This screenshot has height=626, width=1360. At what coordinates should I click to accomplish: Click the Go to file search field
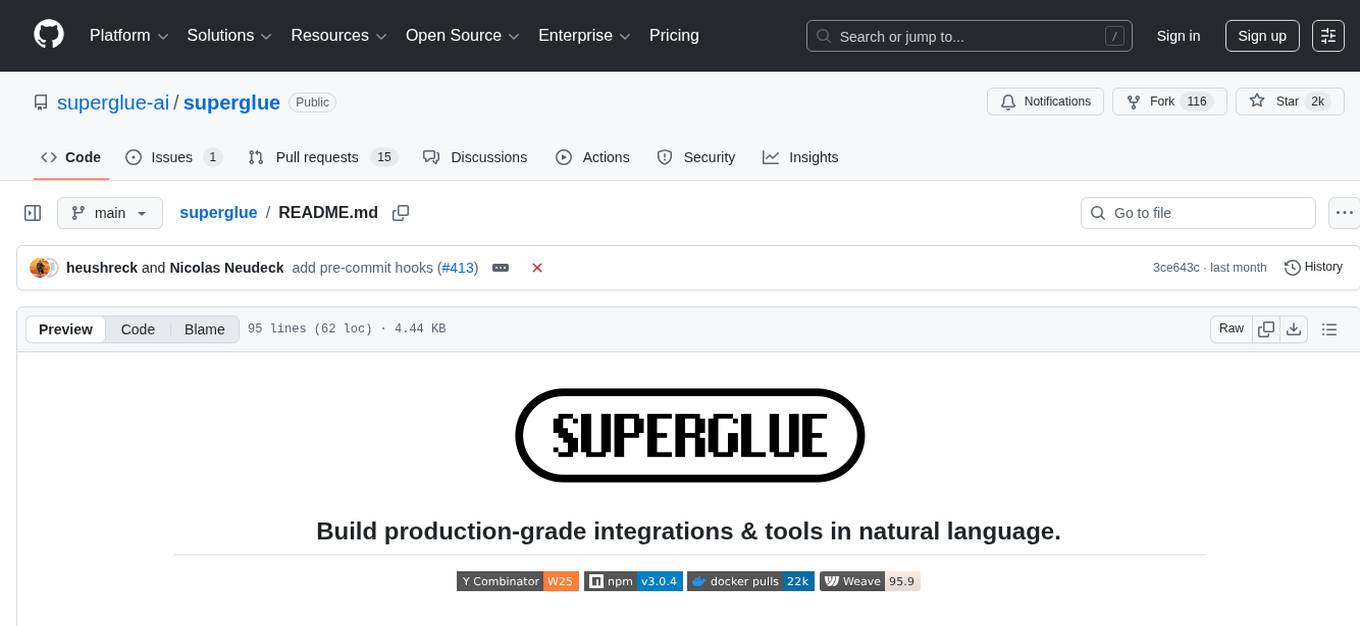1197,212
